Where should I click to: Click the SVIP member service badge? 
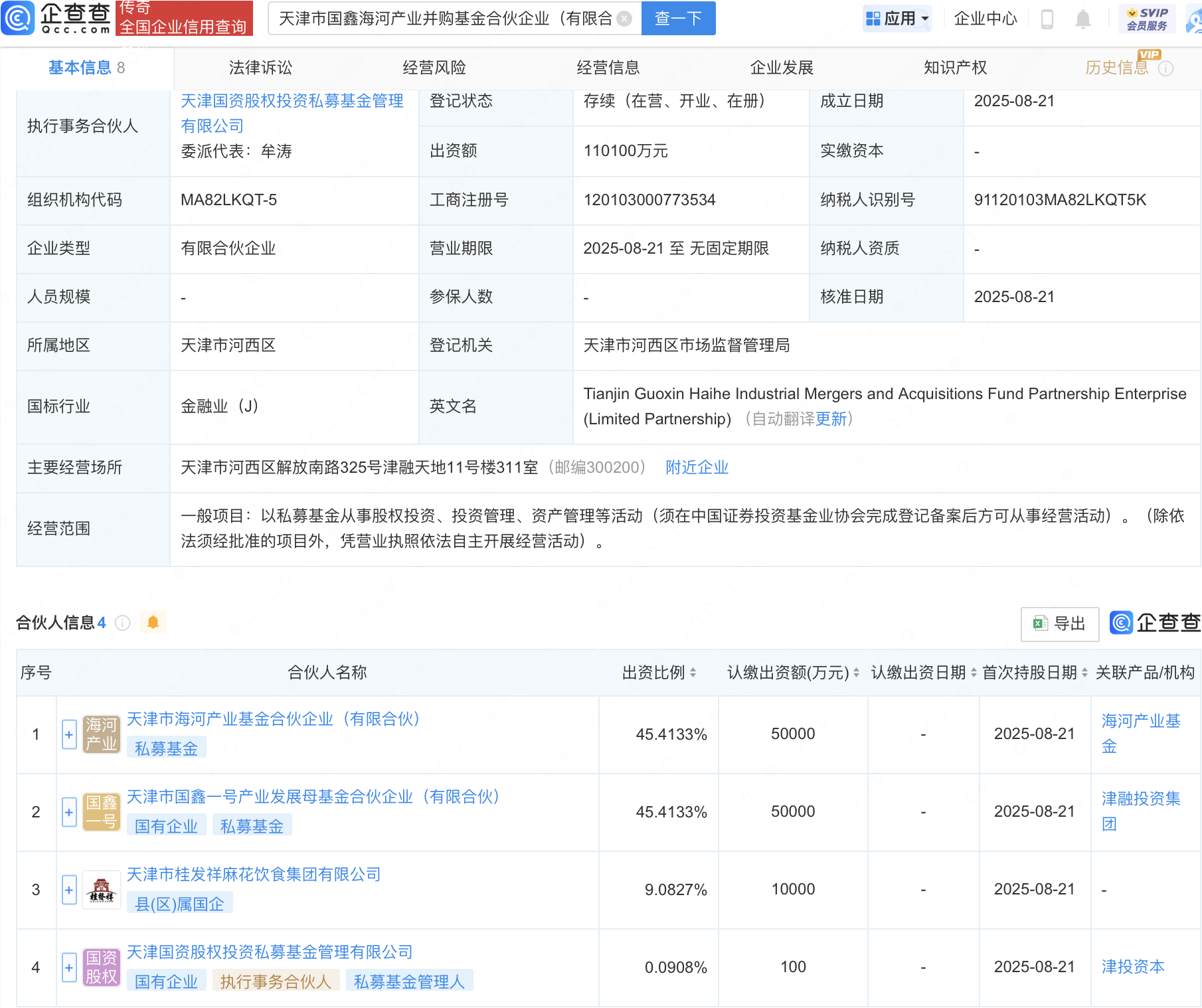point(1147,19)
